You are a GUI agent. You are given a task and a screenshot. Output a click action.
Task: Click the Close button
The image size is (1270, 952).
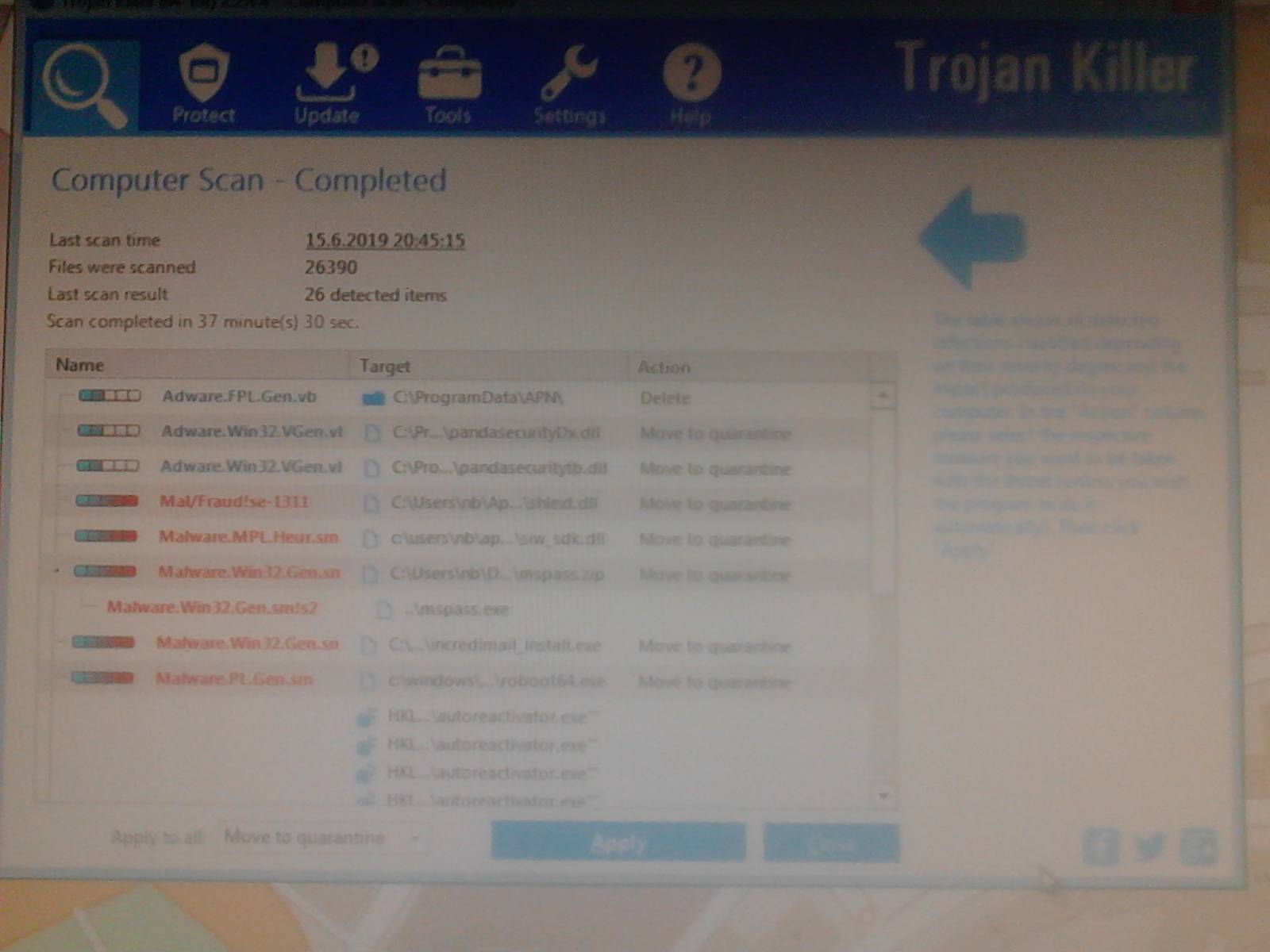(831, 843)
